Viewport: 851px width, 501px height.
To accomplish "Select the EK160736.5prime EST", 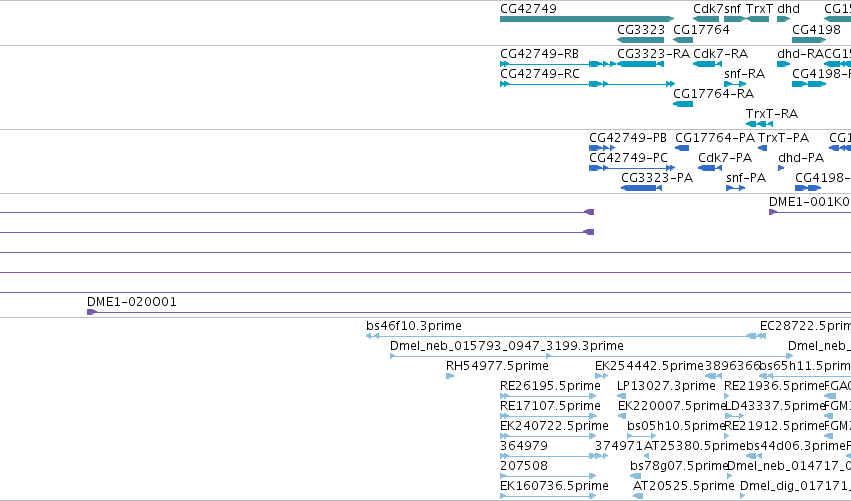I will coord(548,496).
